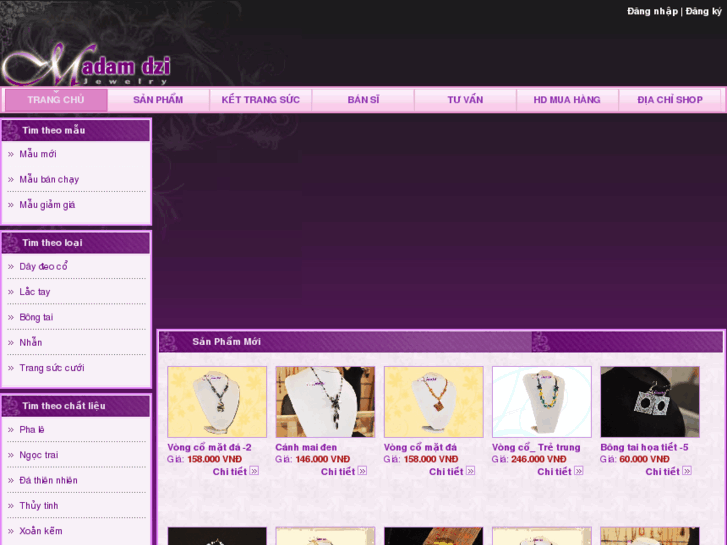This screenshot has width=727, height=545.
Task: Filter by Xoắn kẽm material
Action: pyautogui.click(x=40, y=531)
